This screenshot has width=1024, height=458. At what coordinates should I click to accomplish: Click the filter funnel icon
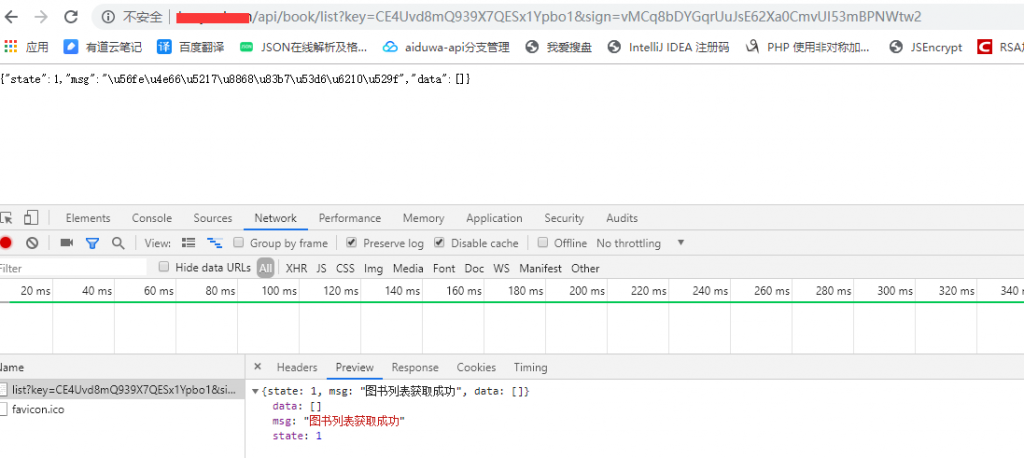[92, 243]
